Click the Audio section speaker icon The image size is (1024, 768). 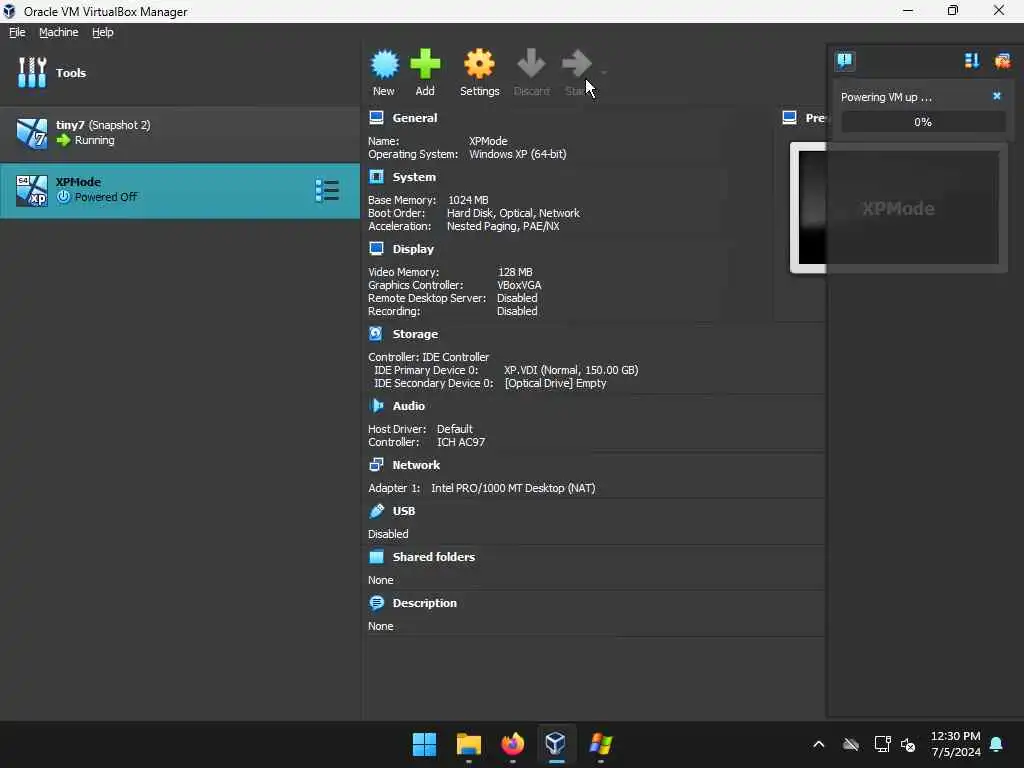(376, 406)
